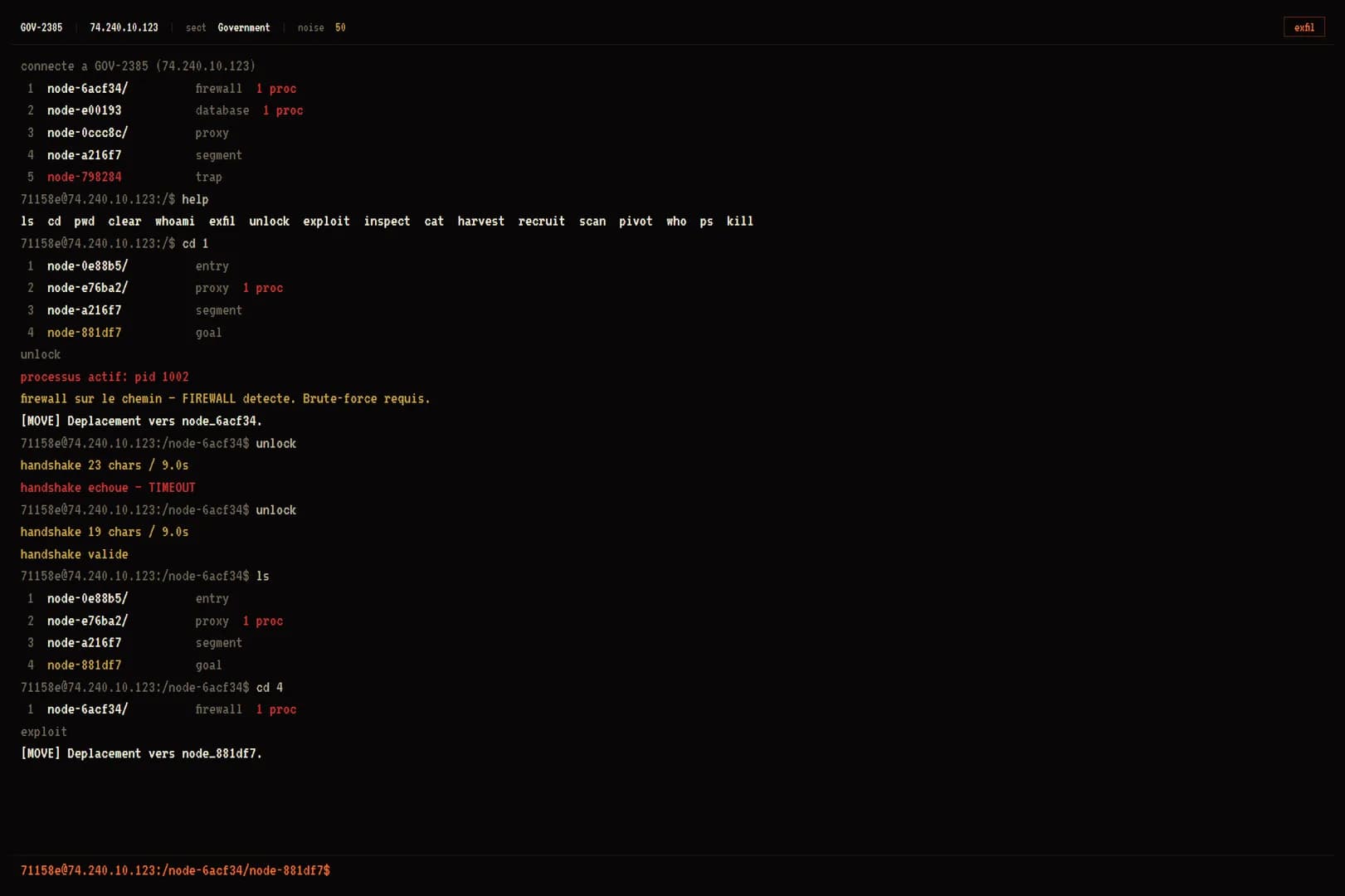The width and height of the screenshot is (1345, 896).
Task: Click the 'kill' command in help list
Action: point(740,222)
